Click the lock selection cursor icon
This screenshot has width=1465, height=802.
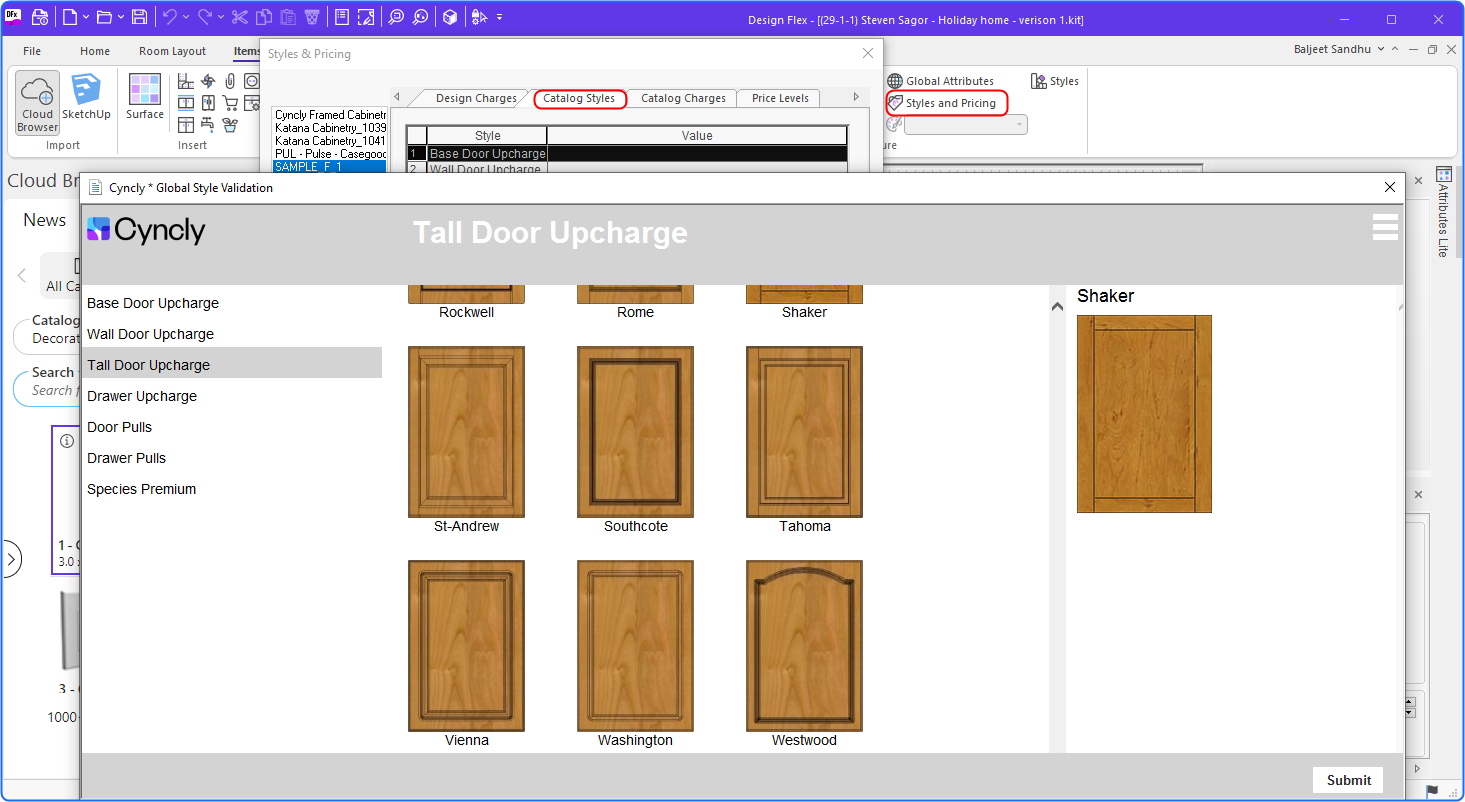(479, 17)
